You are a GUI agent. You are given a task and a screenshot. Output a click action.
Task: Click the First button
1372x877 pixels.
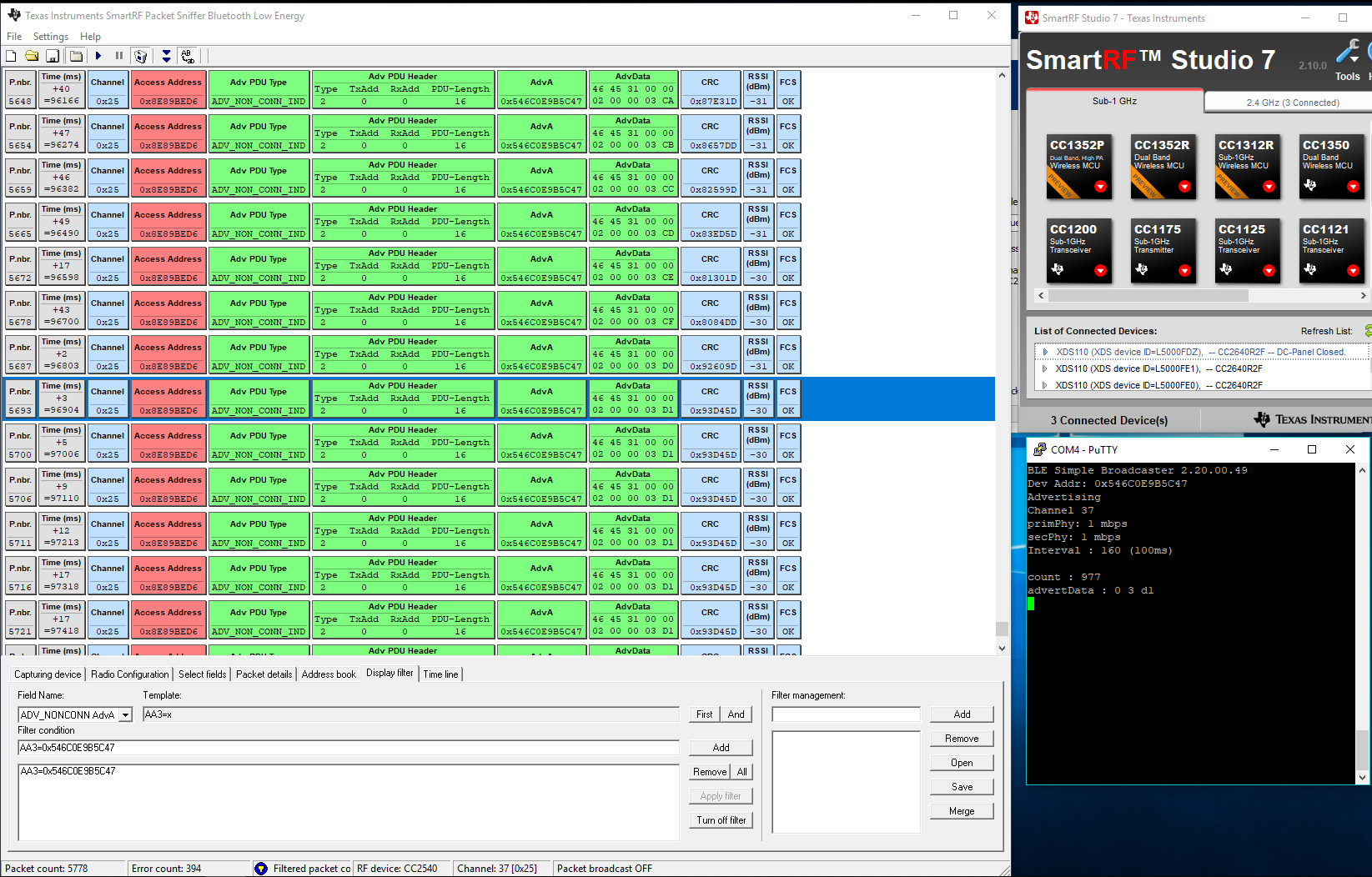pos(705,714)
